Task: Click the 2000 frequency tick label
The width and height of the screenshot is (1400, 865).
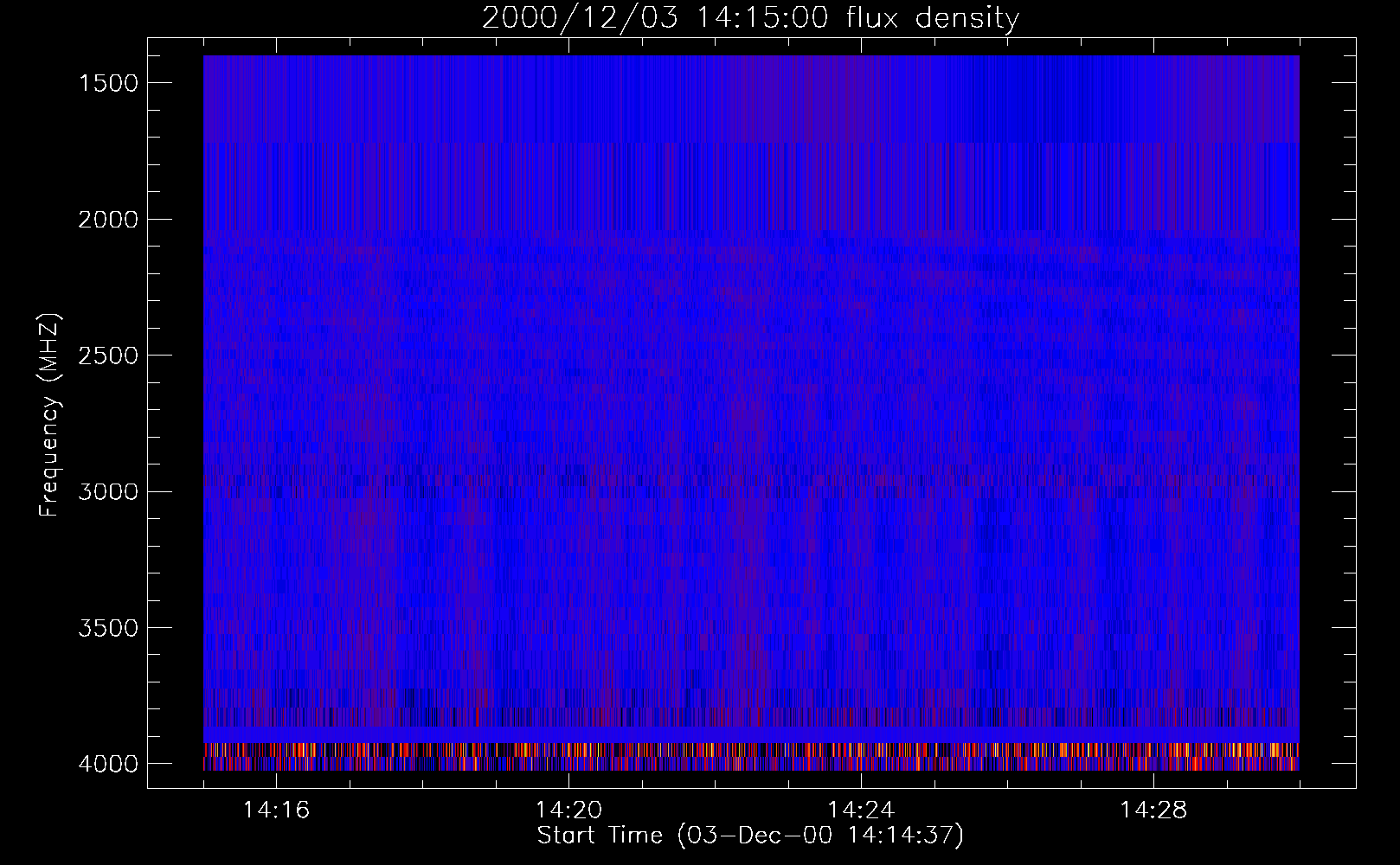Action: coord(108,220)
